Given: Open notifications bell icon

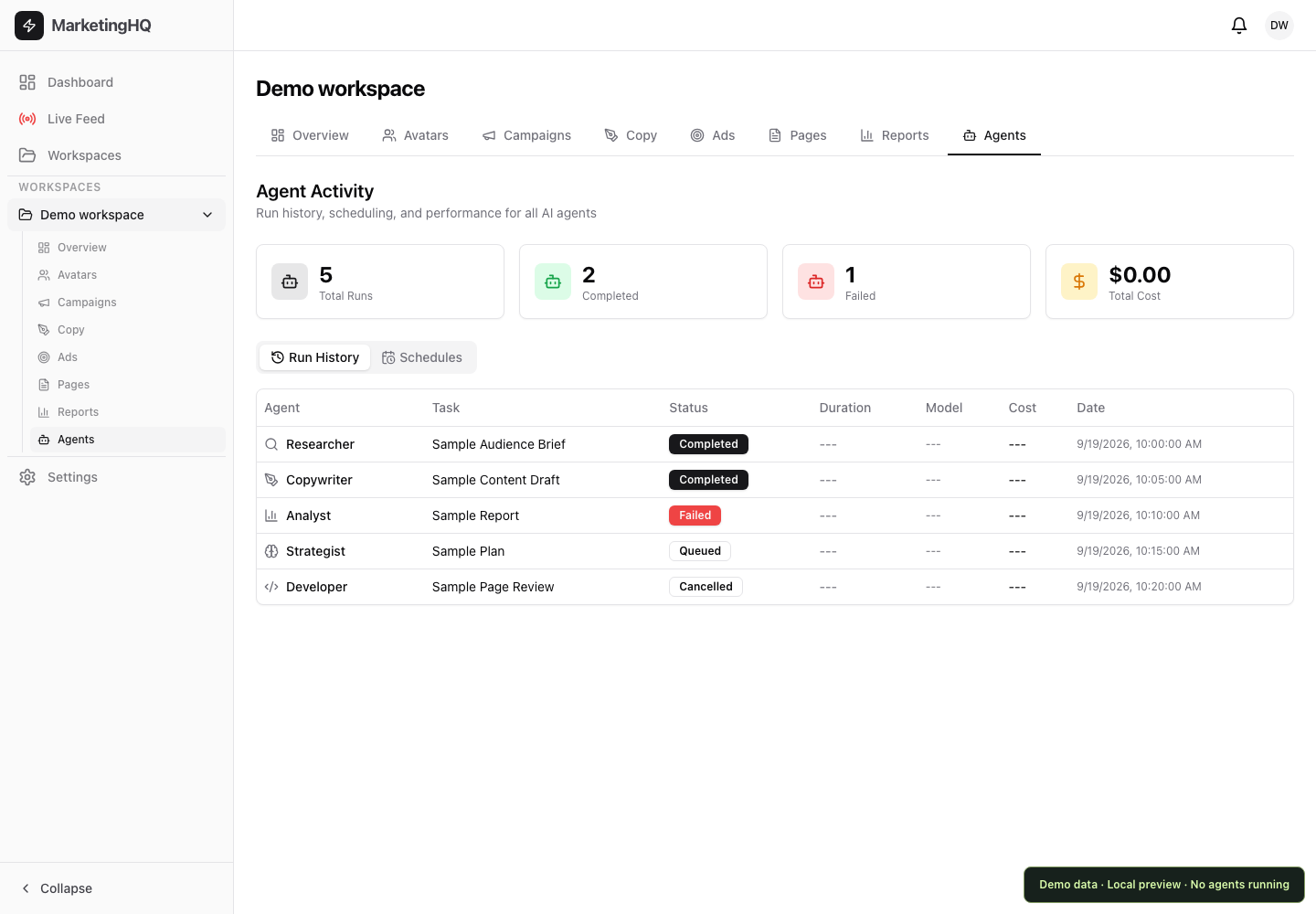Looking at the screenshot, I should click(x=1239, y=26).
